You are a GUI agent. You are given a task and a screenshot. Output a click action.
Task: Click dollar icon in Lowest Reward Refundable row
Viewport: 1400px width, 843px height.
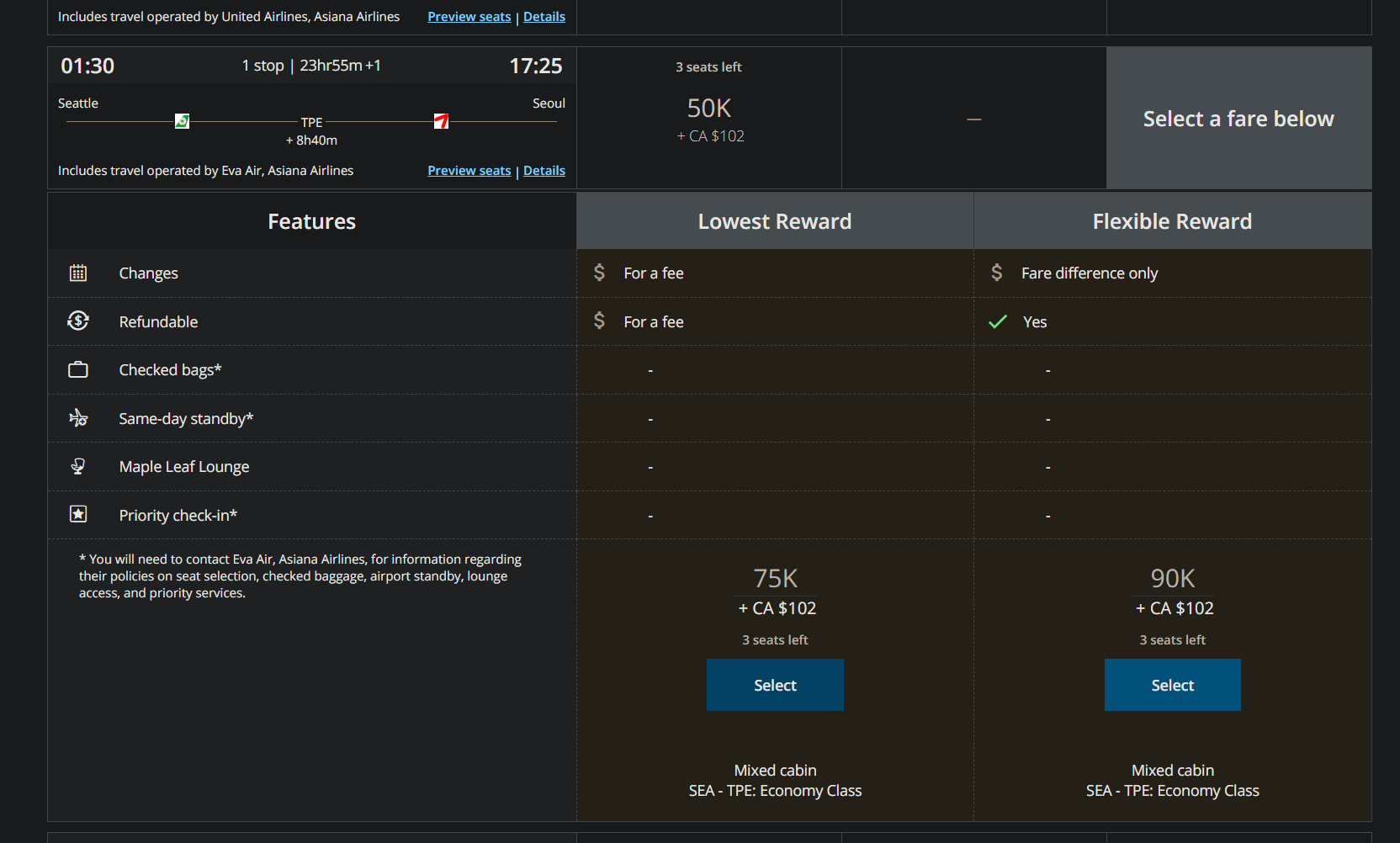[599, 321]
